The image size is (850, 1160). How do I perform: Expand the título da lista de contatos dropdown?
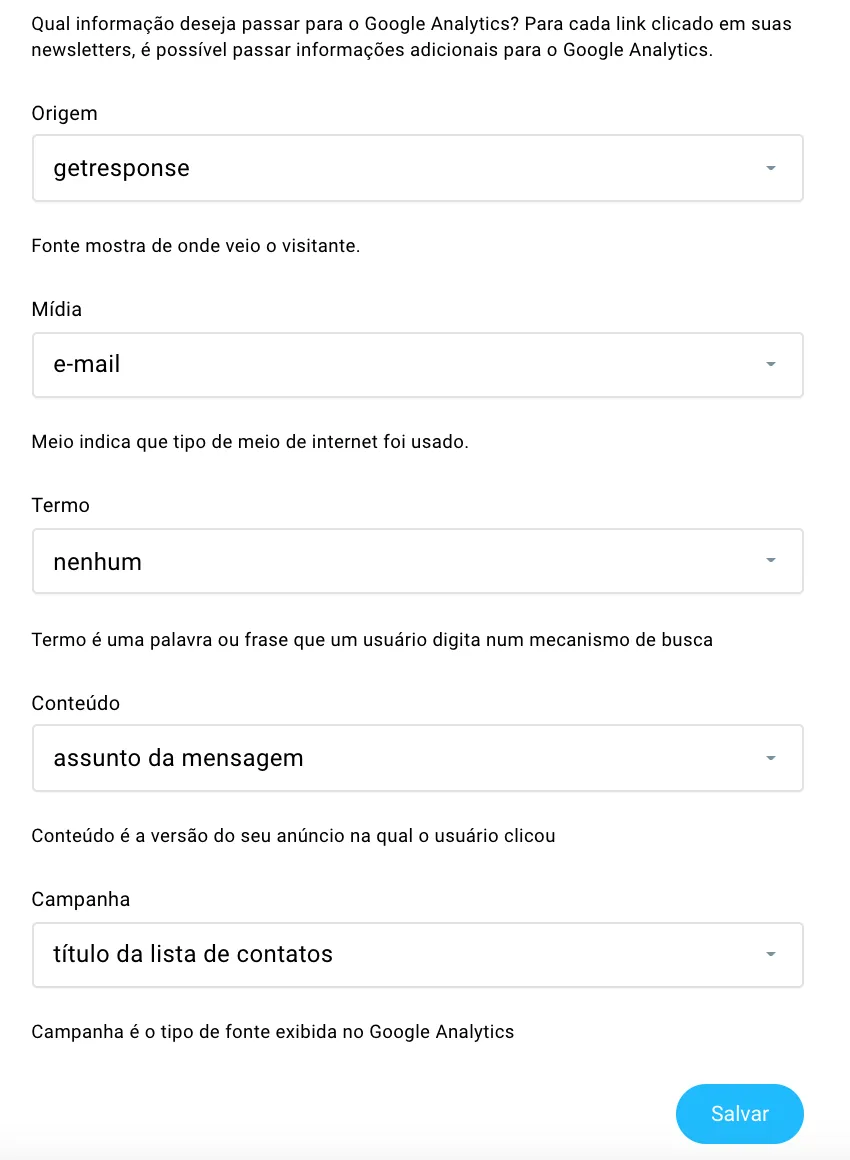pos(417,954)
